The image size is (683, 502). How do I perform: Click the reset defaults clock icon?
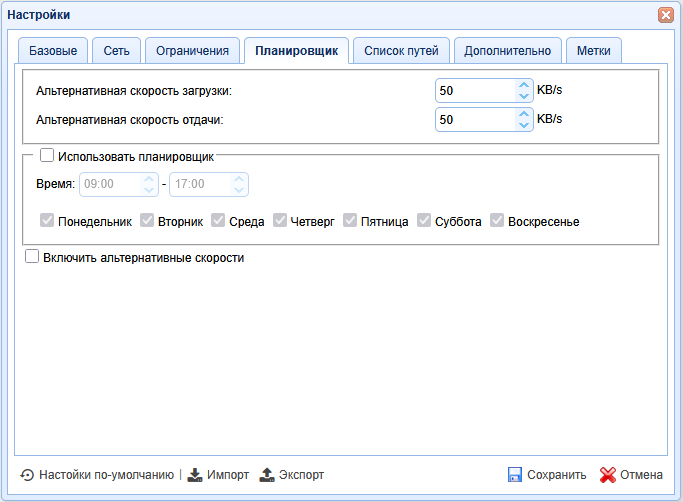tap(27, 475)
